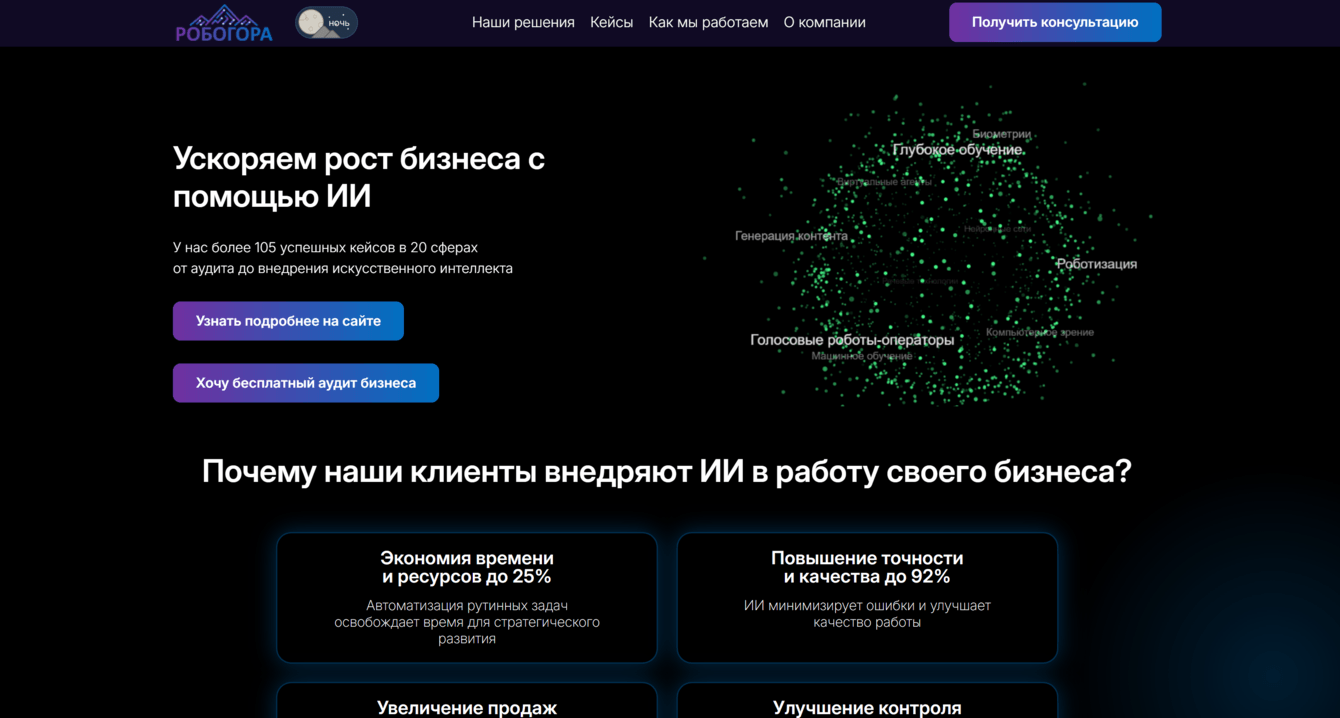Toggle the 'ночь' day/night theme switch

tap(326, 22)
